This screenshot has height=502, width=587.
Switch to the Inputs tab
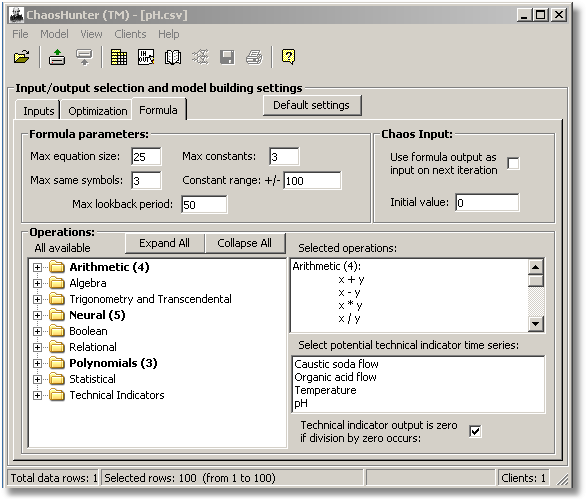tap(39, 111)
